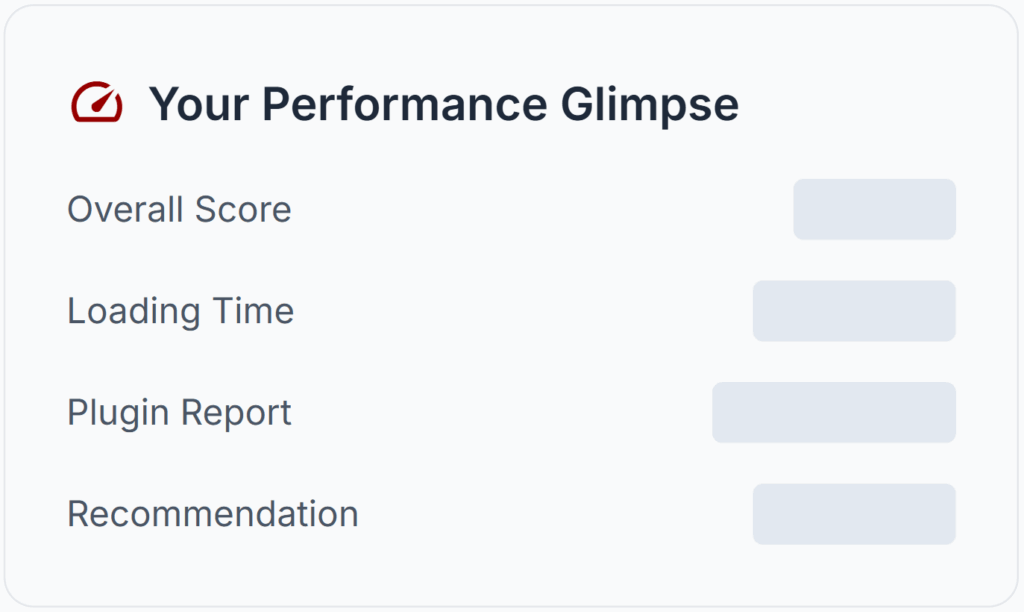Select the Loading Time text label
1024x612 pixels.
pos(180,310)
